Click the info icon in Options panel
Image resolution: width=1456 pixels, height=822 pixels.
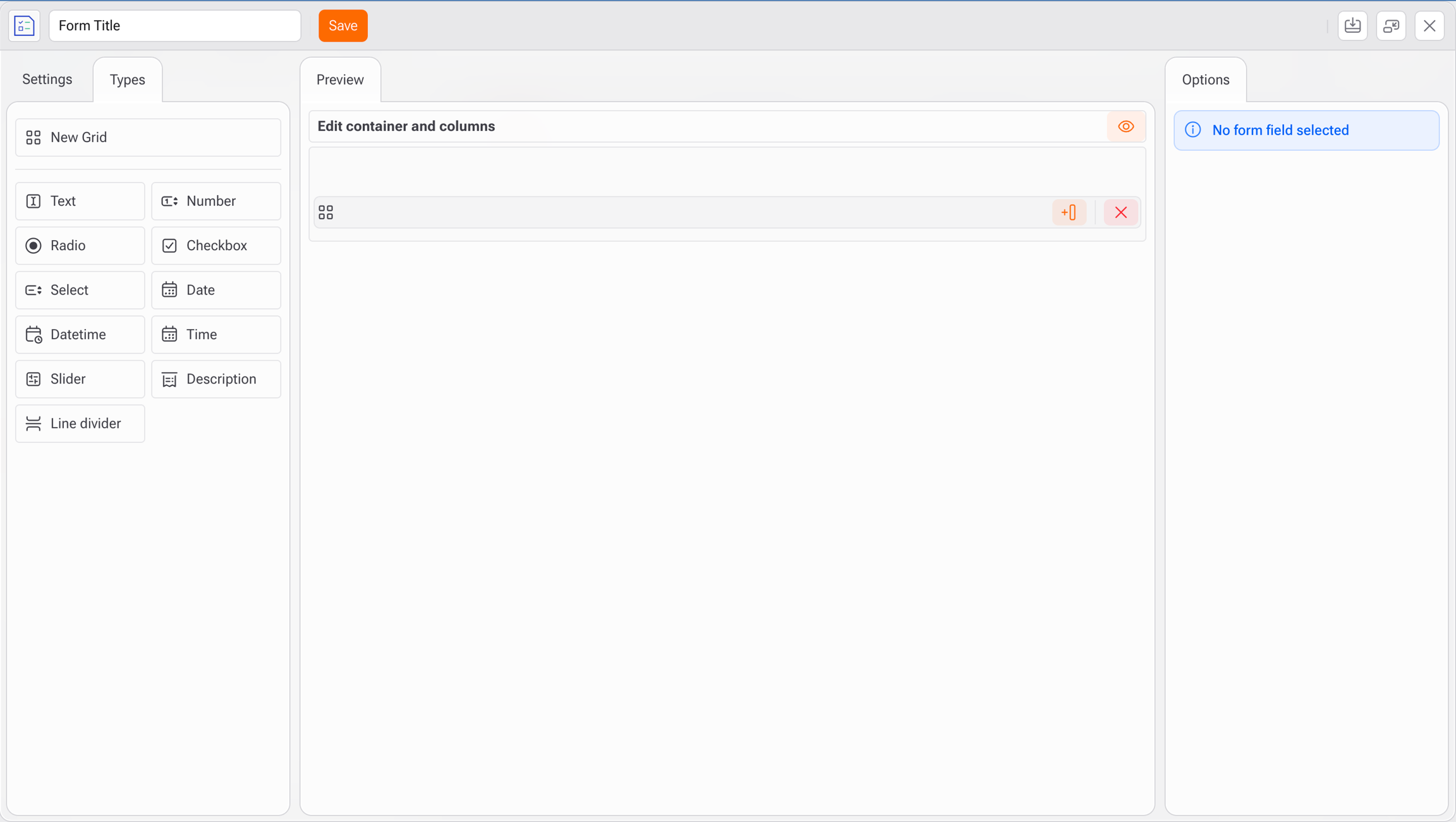1192,130
